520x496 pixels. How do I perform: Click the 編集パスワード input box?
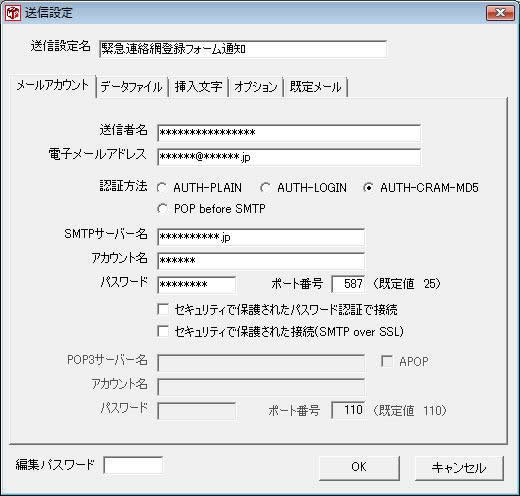133,465
